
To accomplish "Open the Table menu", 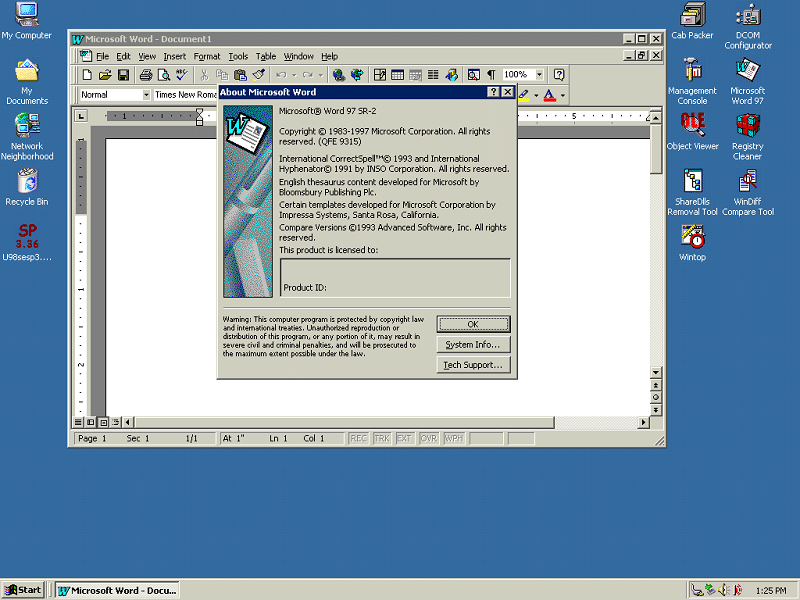I will [x=266, y=56].
